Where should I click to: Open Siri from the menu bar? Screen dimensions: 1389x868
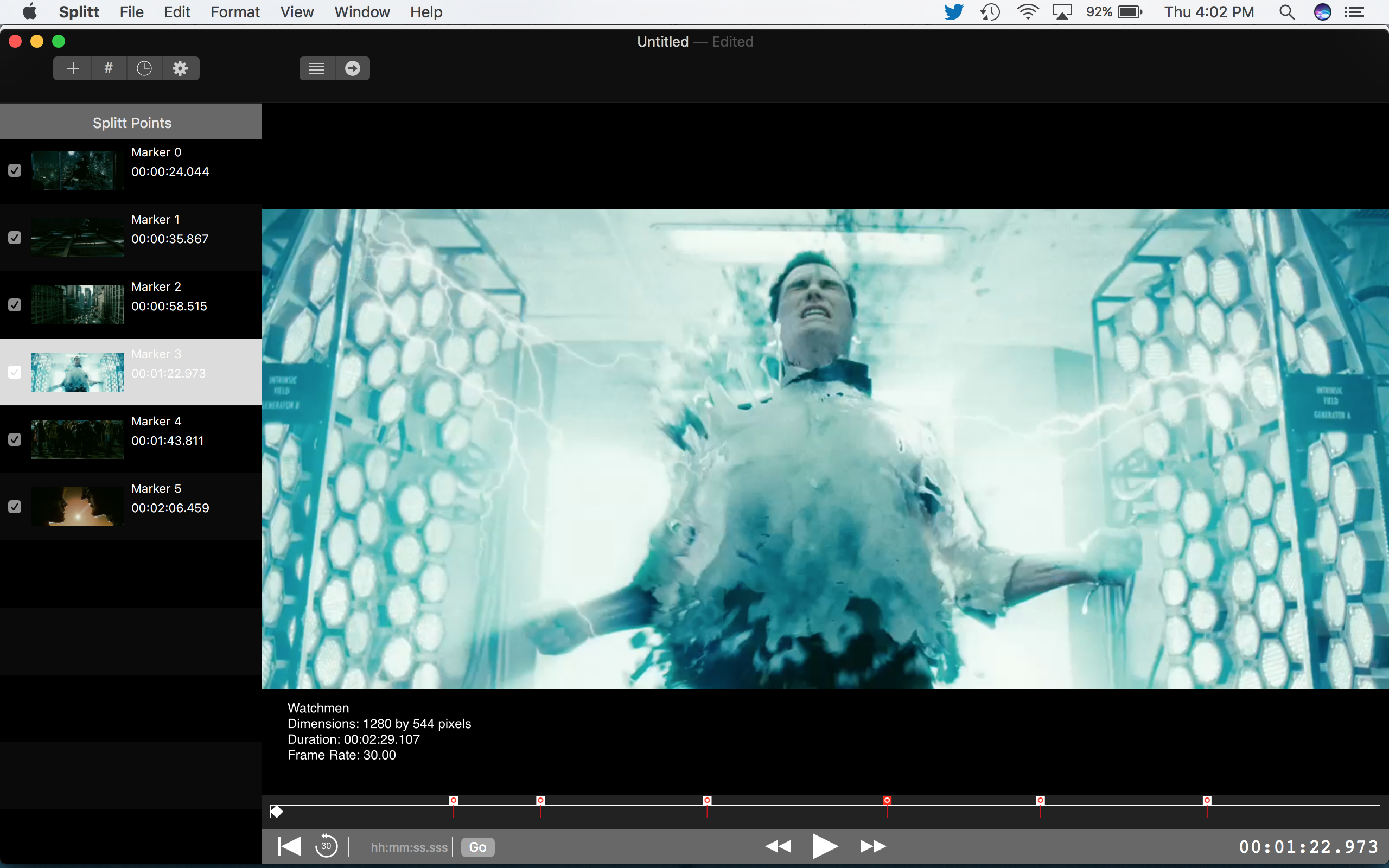pos(1322,12)
